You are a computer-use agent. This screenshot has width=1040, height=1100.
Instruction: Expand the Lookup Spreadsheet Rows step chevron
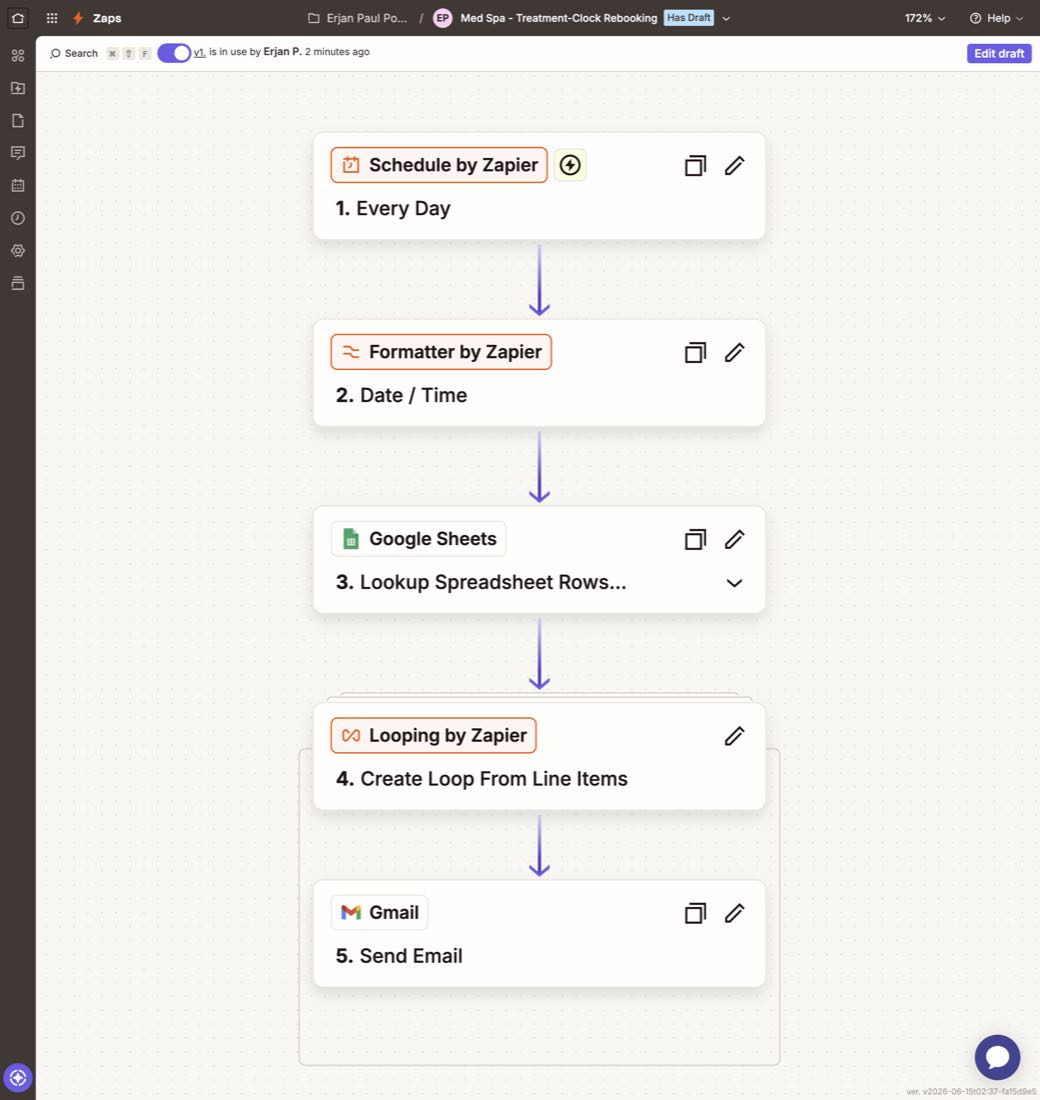(x=734, y=583)
